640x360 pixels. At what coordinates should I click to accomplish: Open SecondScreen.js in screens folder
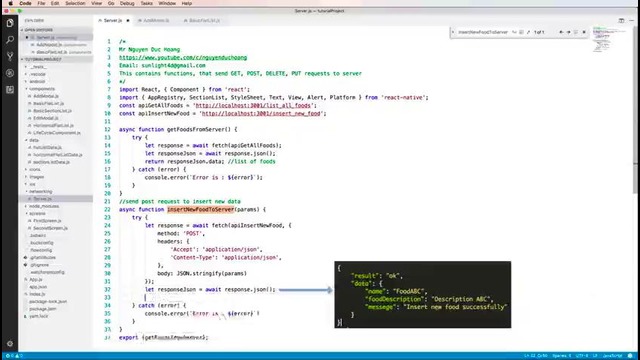(x=50, y=228)
